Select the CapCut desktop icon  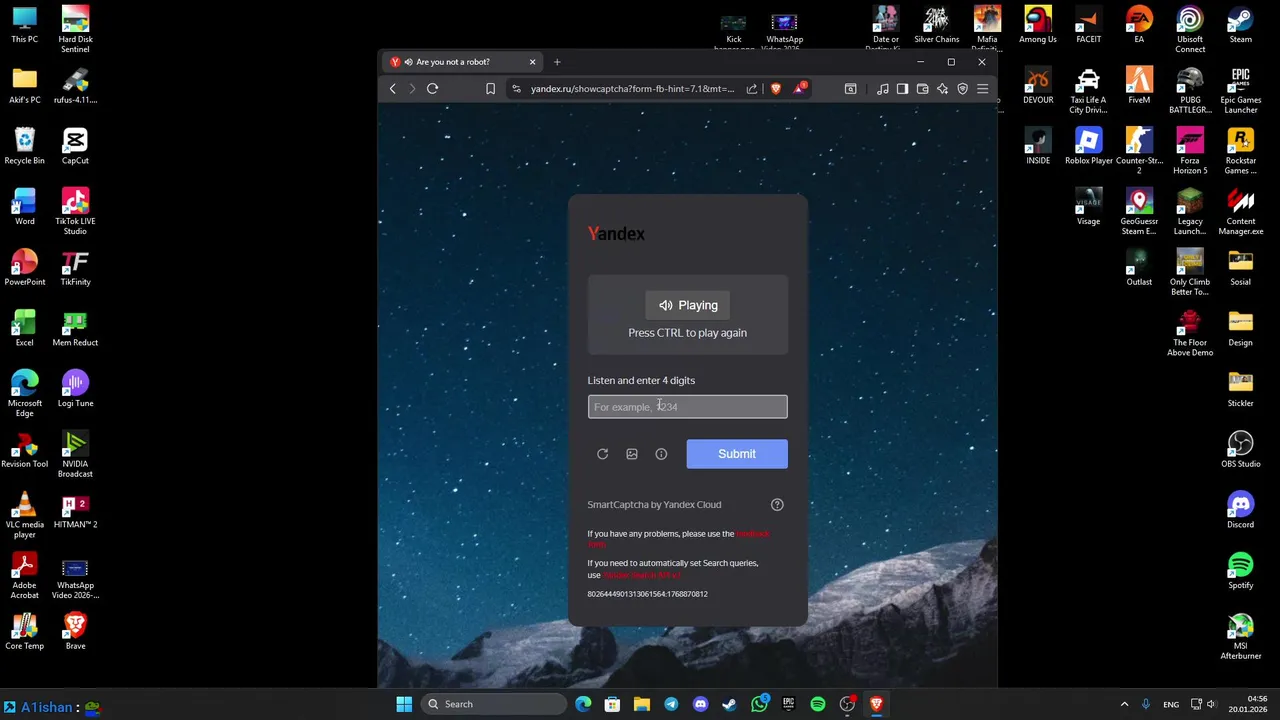tap(75, 146)
